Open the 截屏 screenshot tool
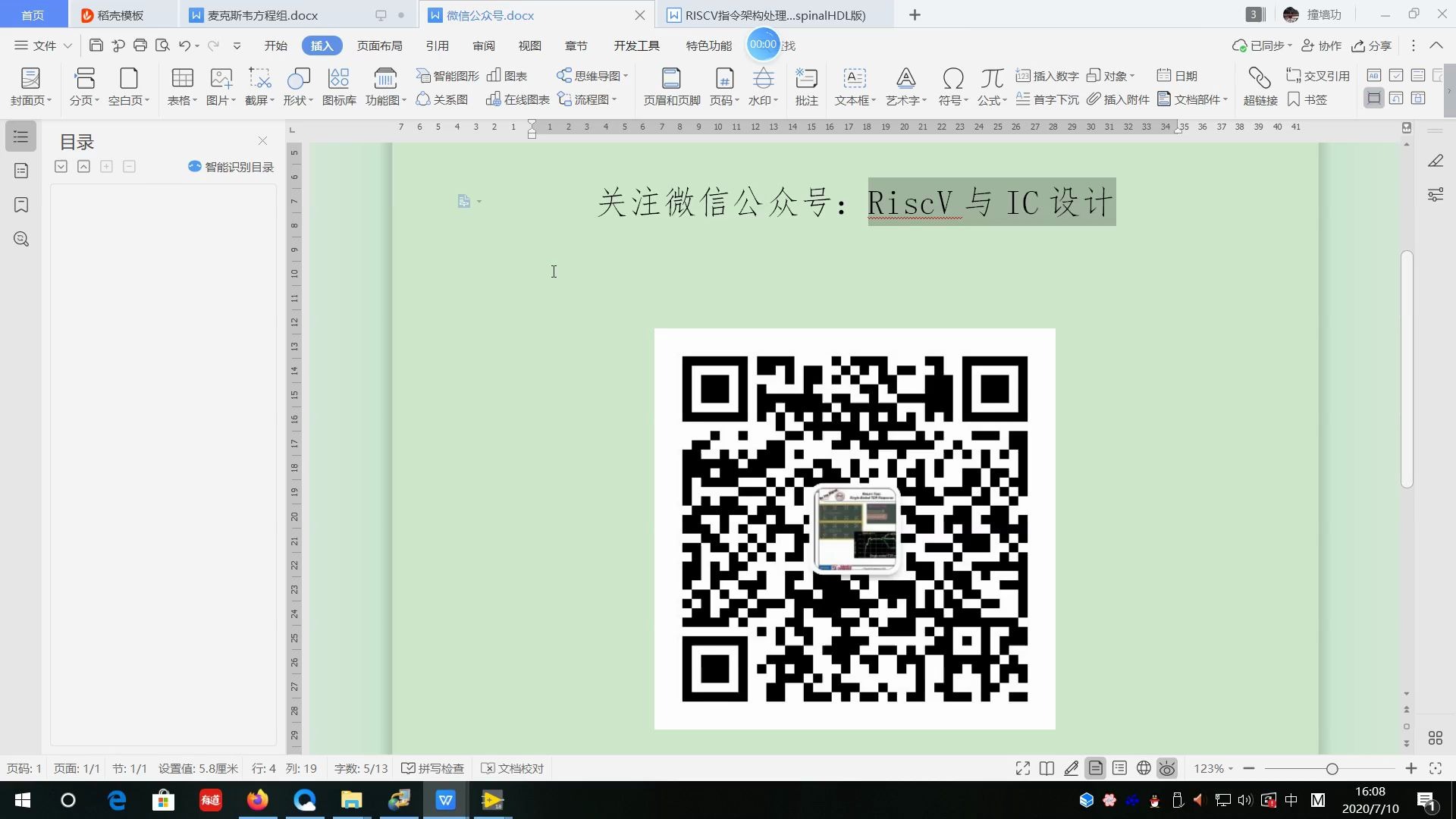Image resolution: width=1456 pixels, height=819 pixels. [259, 86]
